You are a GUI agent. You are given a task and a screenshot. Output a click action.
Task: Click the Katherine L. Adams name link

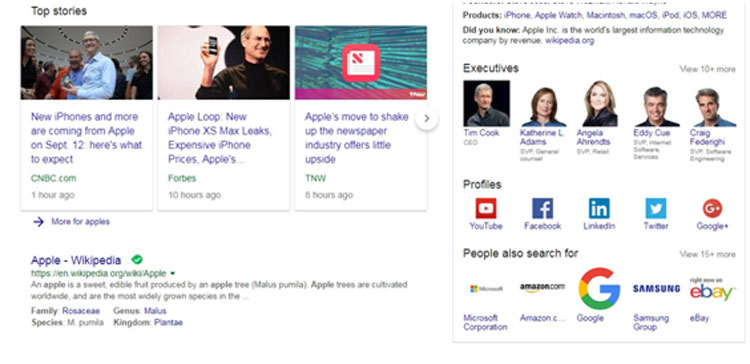coord(542,137)
